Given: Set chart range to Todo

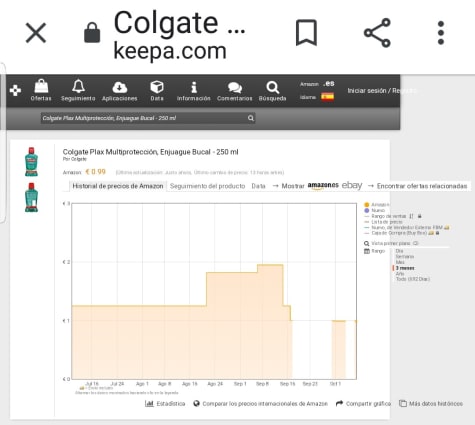Looking at the screenshot, I should 413,279.
